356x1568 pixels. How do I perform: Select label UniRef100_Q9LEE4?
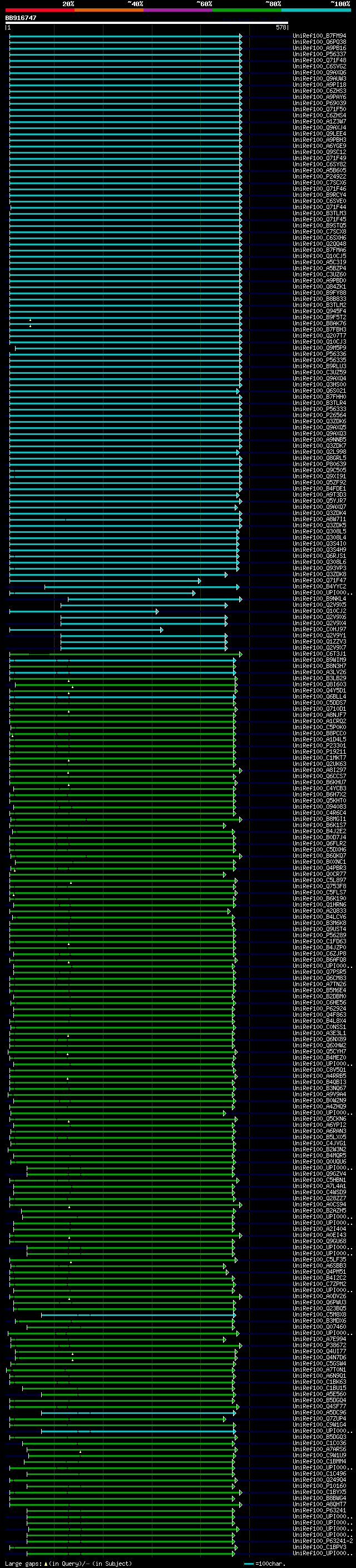319,134
